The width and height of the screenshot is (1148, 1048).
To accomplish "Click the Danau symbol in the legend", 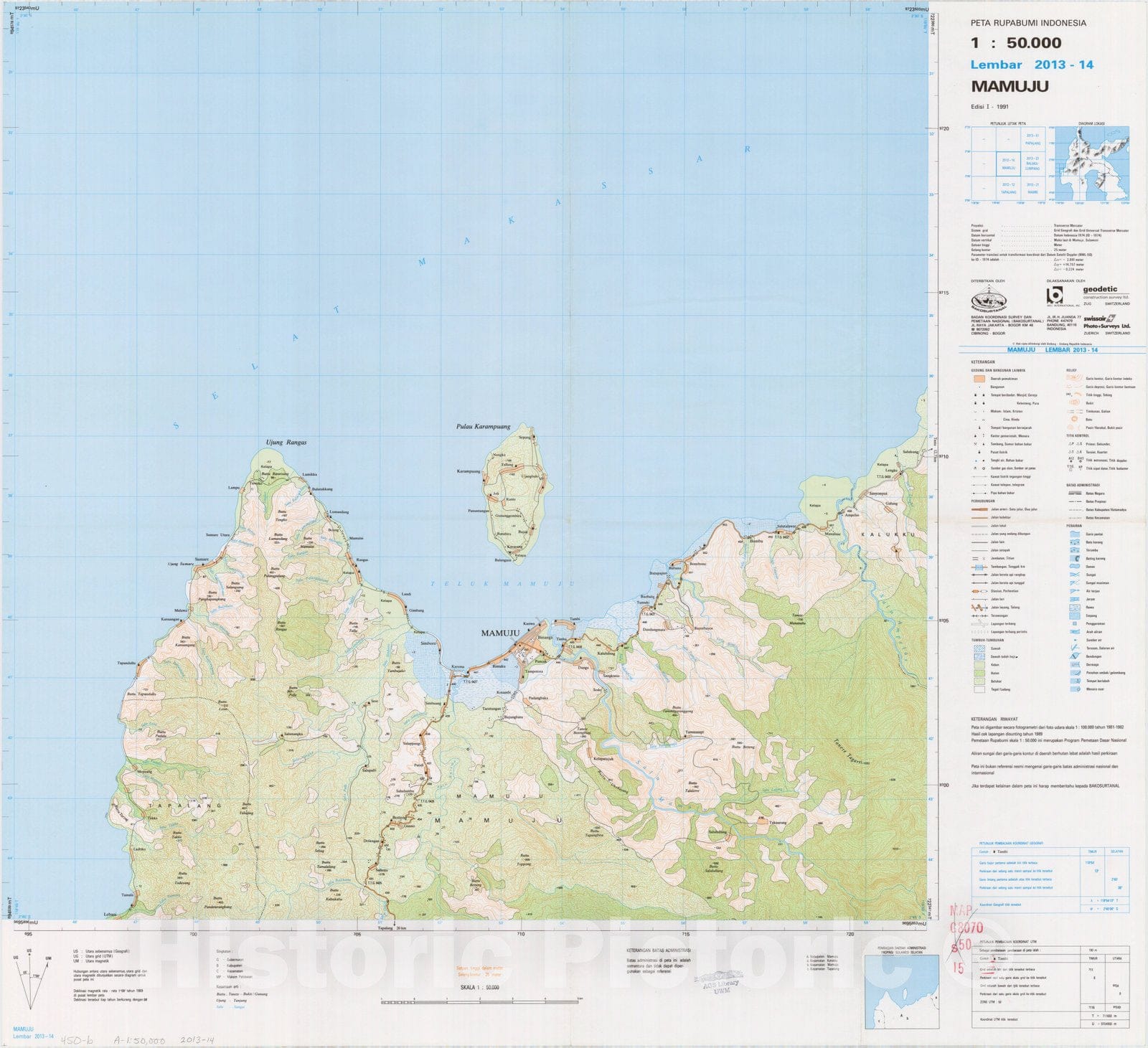I will coord(1073,567).
